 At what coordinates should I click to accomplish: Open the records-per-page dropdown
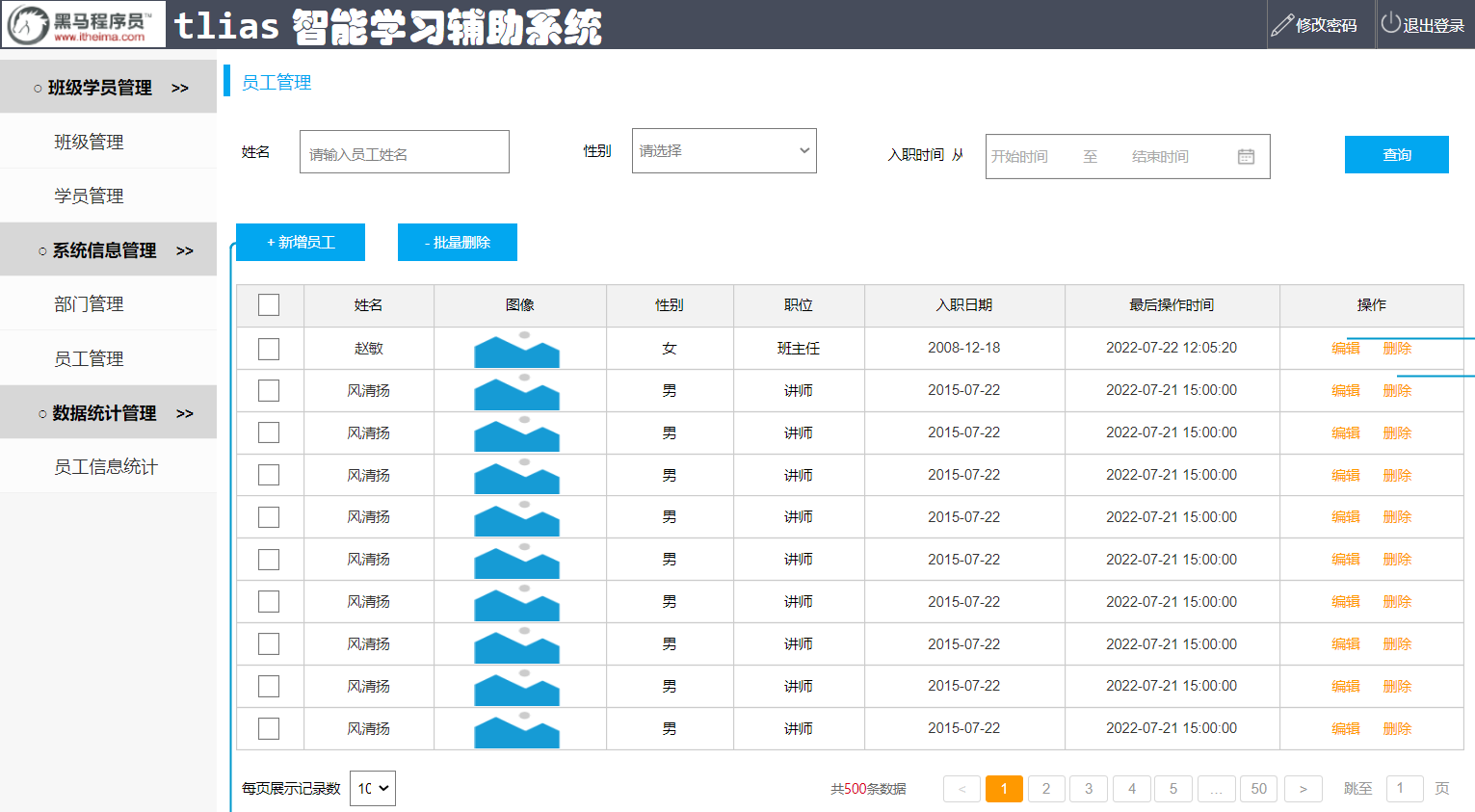373,788
